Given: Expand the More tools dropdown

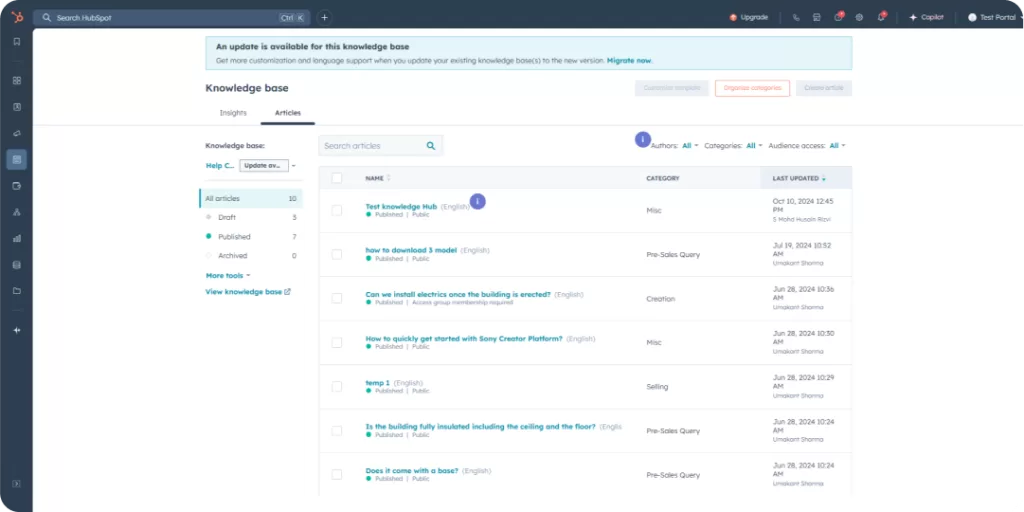Looking at the screenshot, I should pos(228,276).
